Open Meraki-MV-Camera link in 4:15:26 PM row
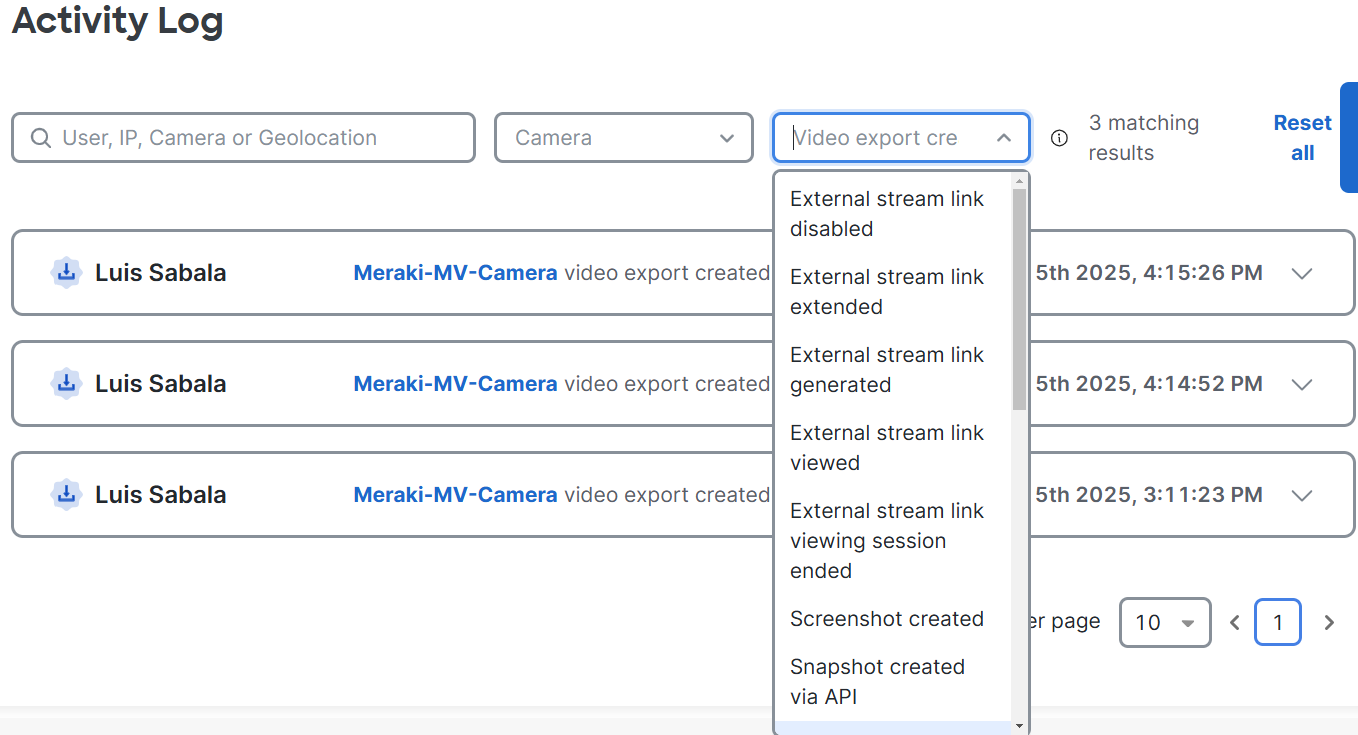This screenshot has width=1358, height=735. point(455,273)
